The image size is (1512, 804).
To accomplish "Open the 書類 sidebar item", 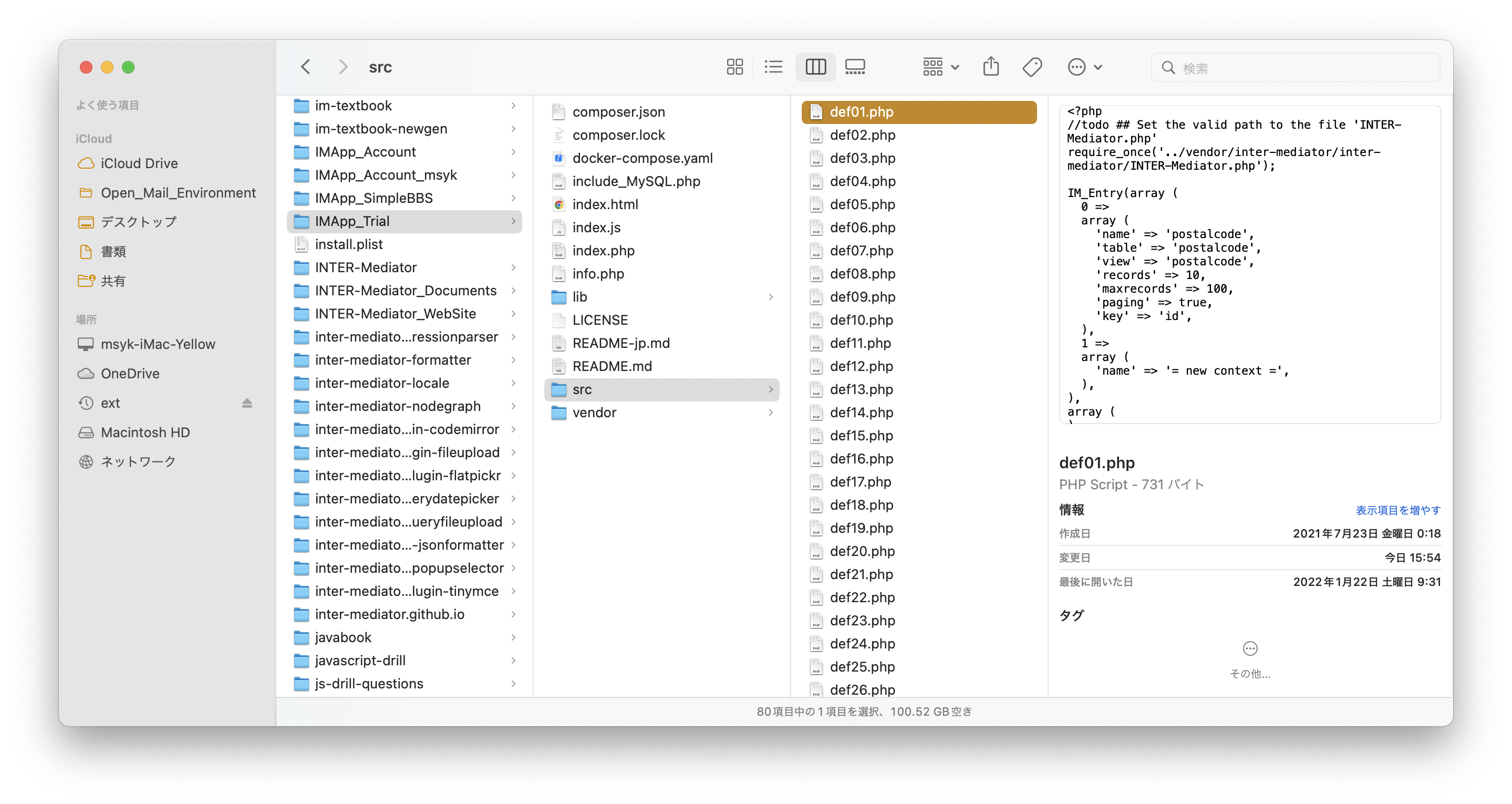I will pyautogui.click(x=113, y=251).
